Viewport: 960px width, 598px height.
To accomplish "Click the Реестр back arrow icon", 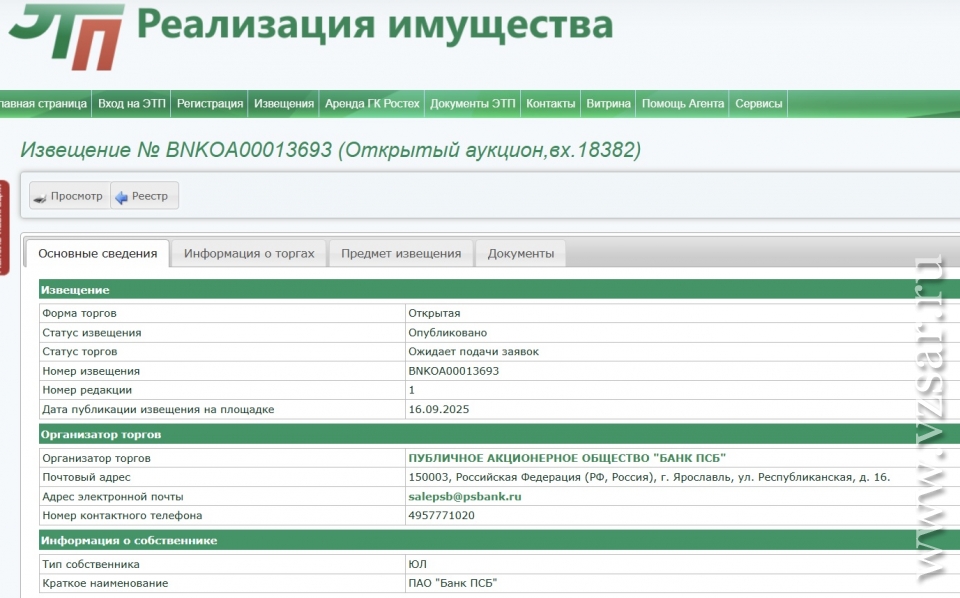I will 122,197.
